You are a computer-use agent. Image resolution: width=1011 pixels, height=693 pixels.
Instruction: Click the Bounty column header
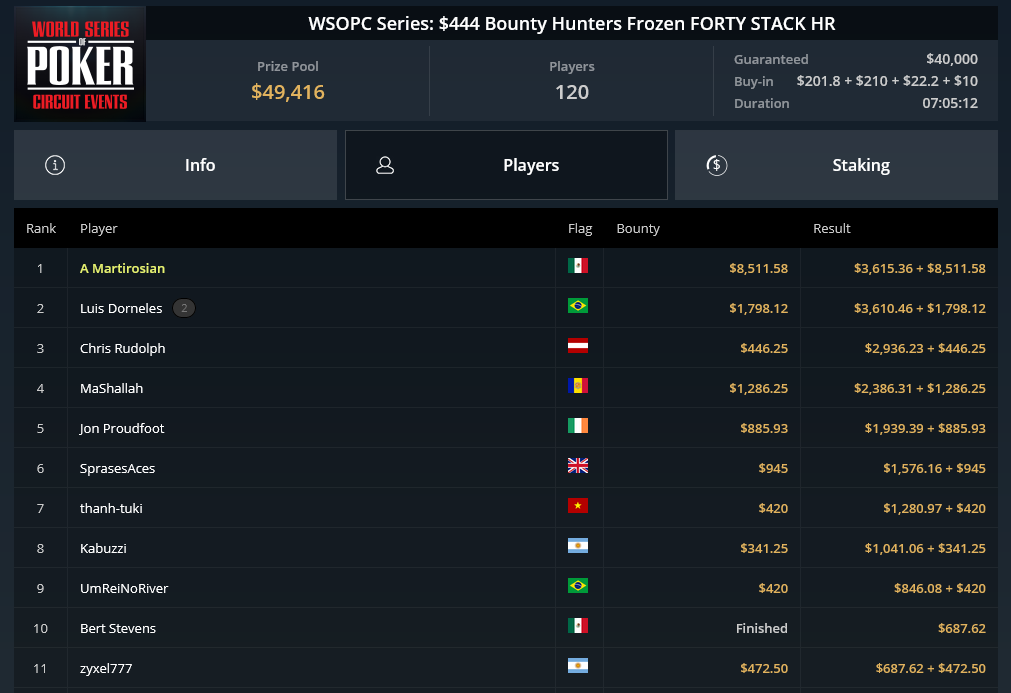638,228
